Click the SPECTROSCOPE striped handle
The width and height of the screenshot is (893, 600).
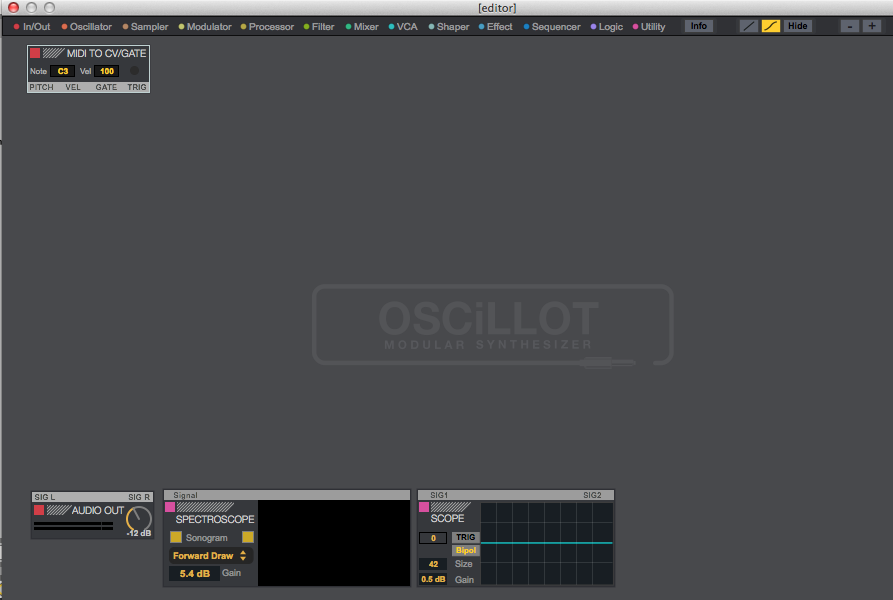pyautogui.click(x=205, y=507)
